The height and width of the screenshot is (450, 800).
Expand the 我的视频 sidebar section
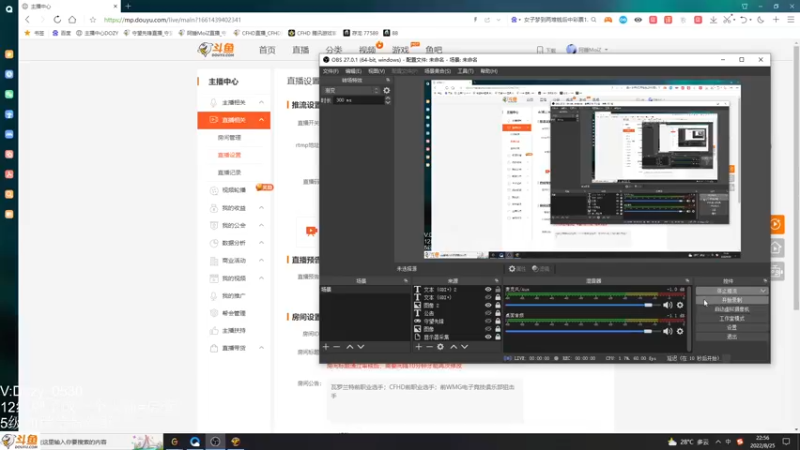261,278
